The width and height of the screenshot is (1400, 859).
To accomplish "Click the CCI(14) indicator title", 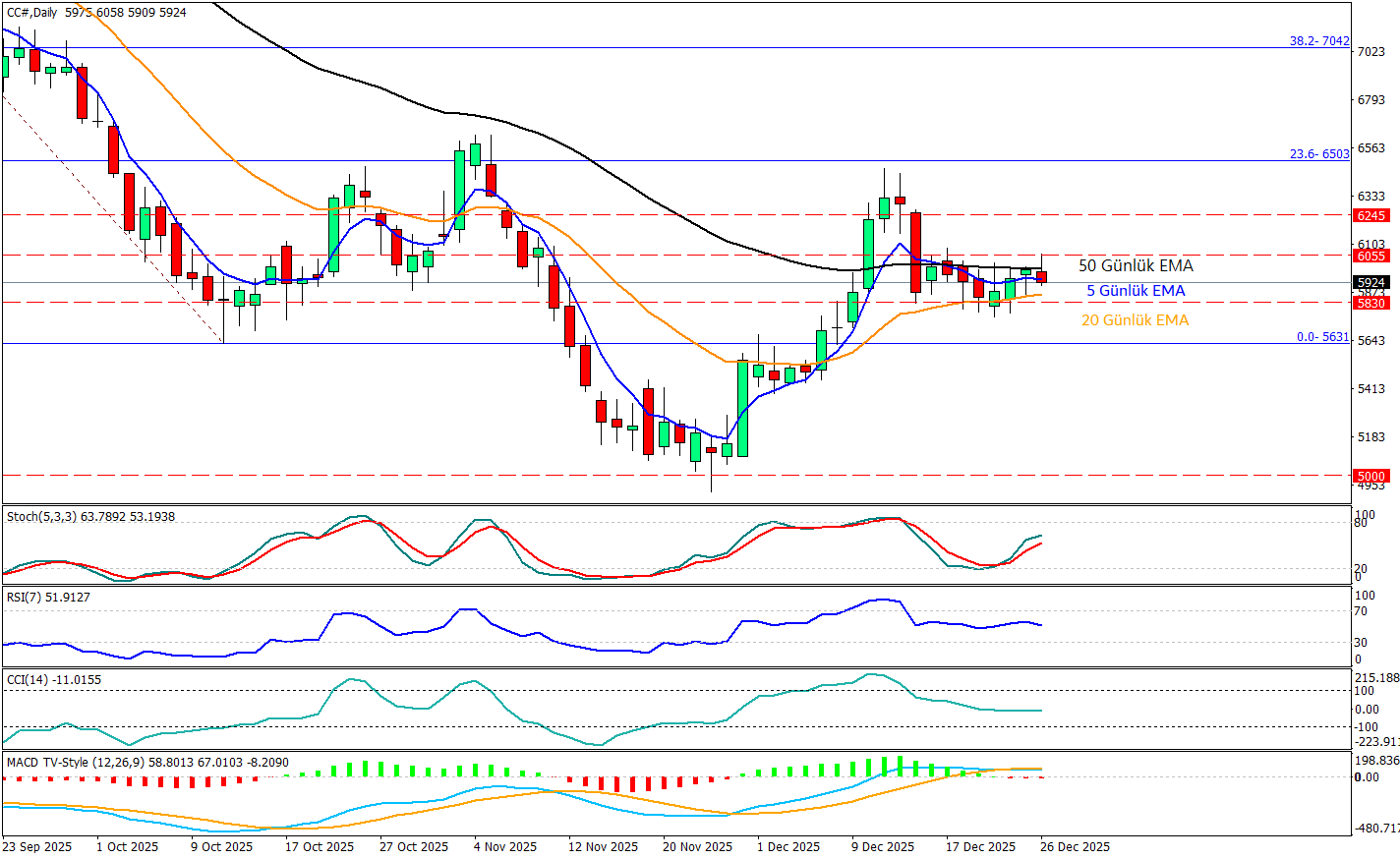I will pos(29,680).
